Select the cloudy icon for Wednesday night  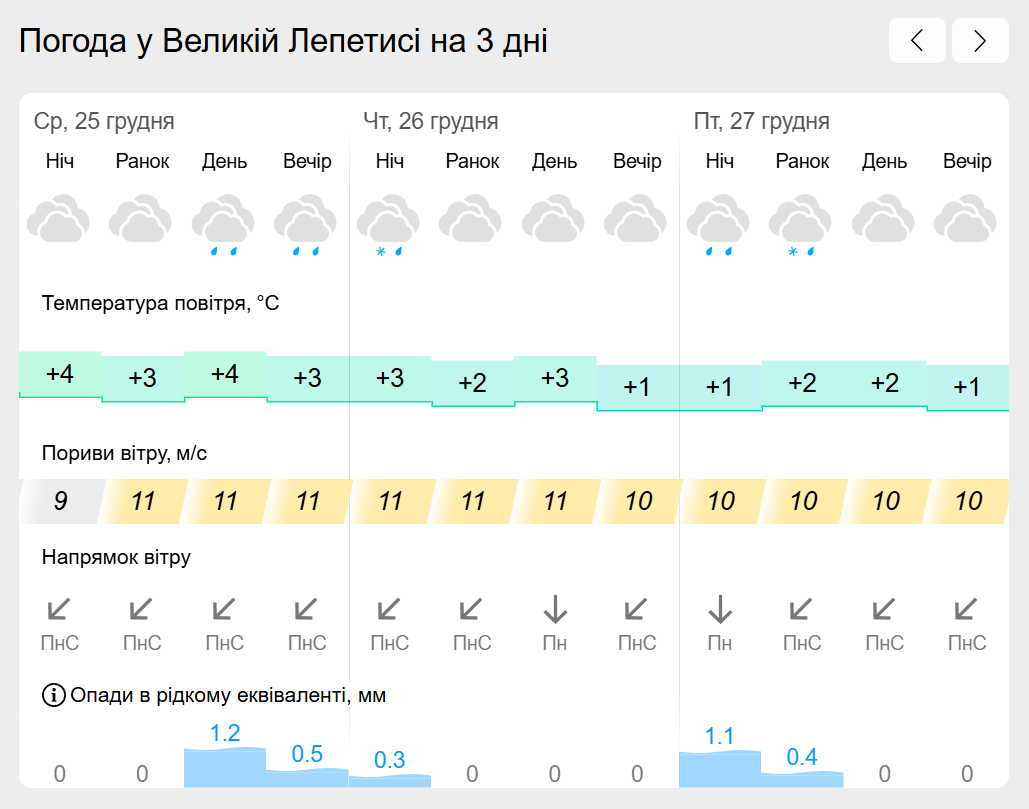[58, 218]
